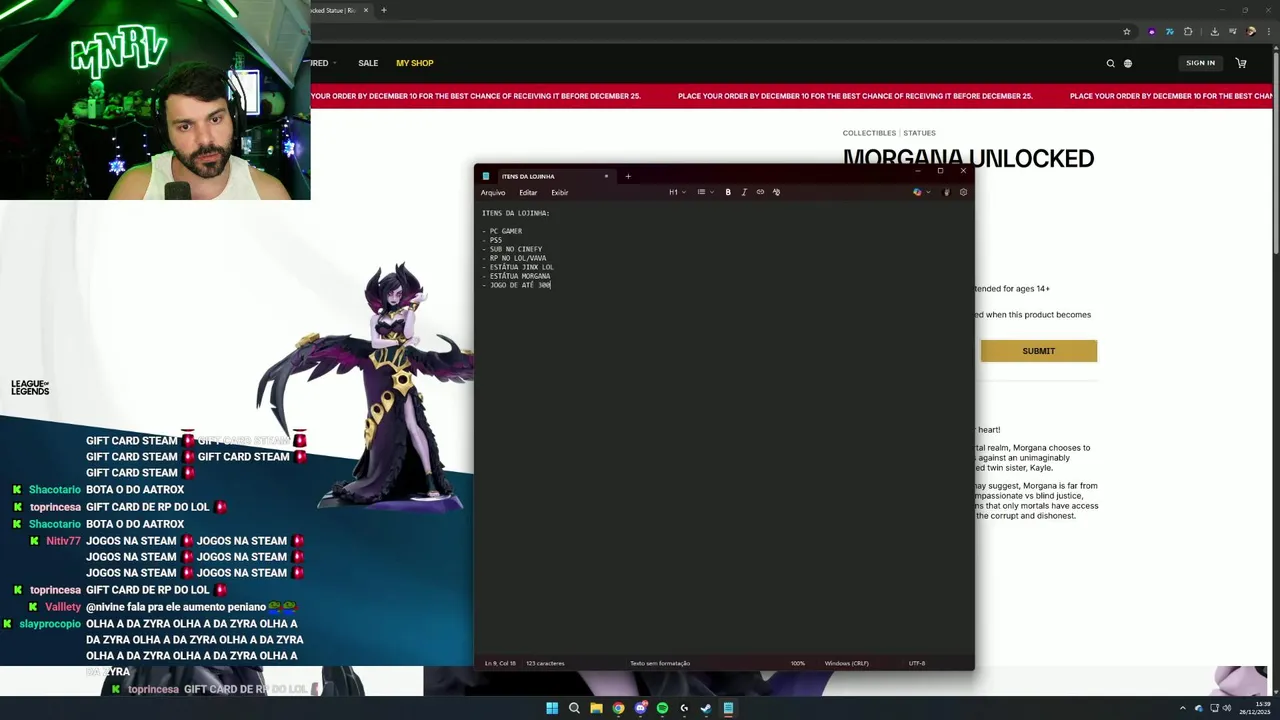Open Chrome downloads icon
This screenshot has width=1280, height=720.
pos(1214,31)
